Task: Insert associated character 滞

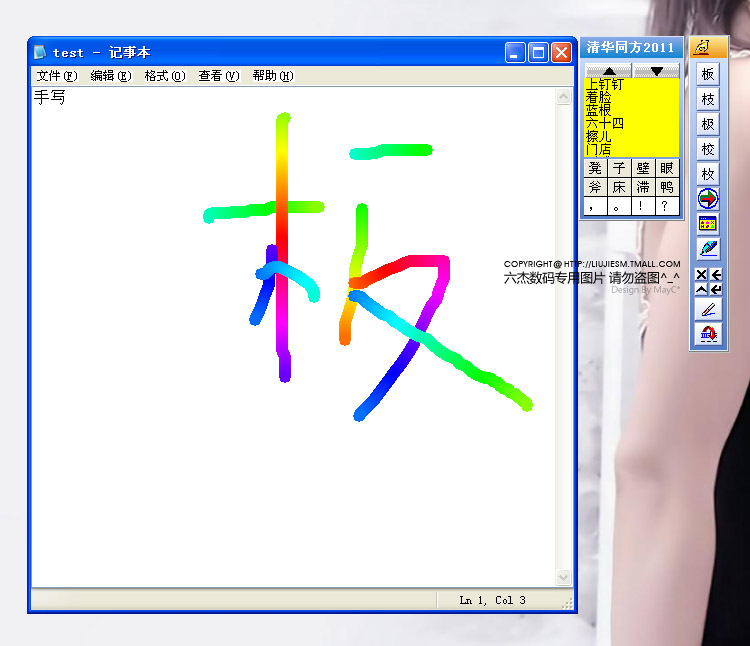Action: (643, 187)
